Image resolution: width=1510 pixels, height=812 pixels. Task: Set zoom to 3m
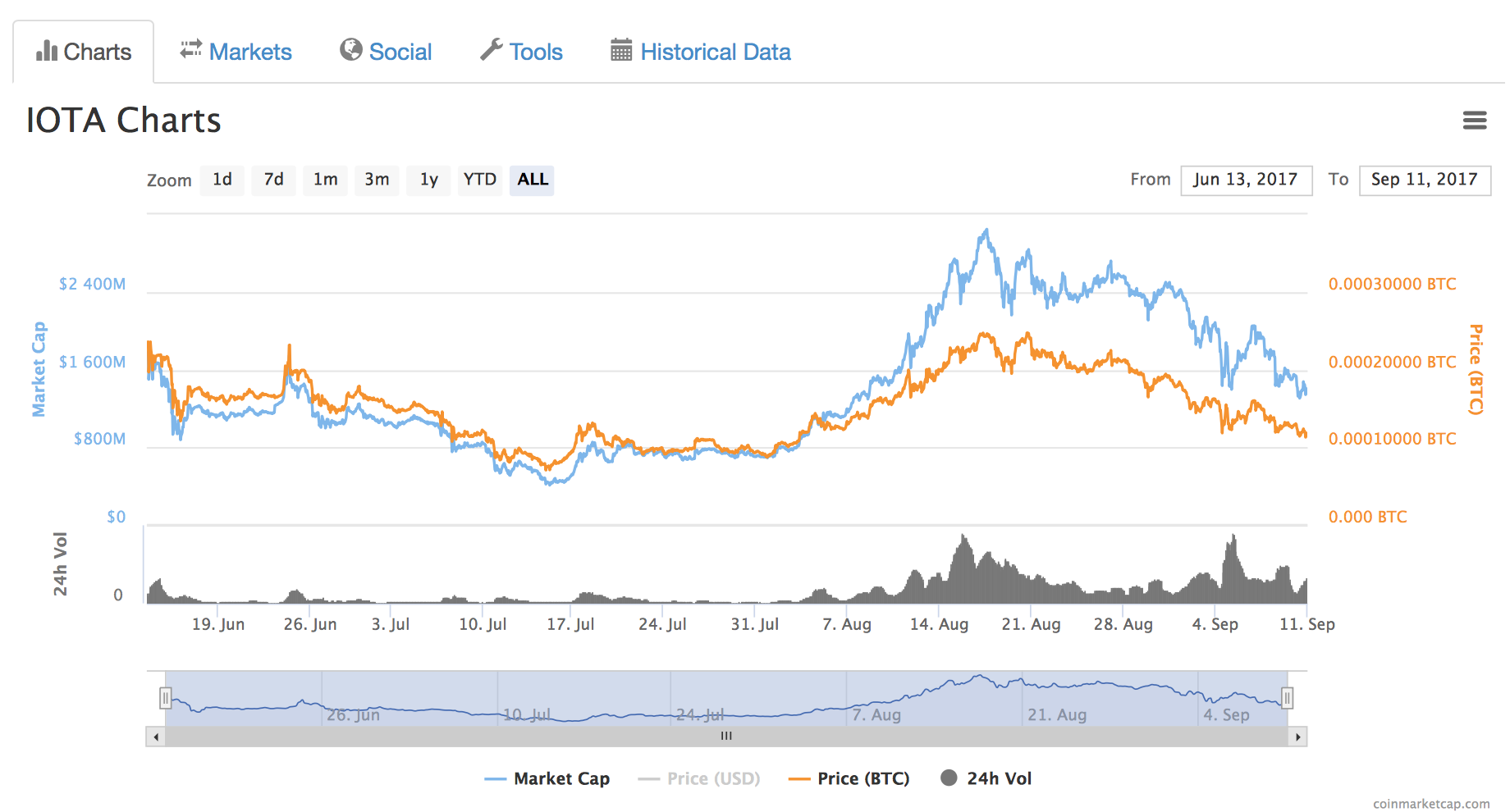[377, 180]
